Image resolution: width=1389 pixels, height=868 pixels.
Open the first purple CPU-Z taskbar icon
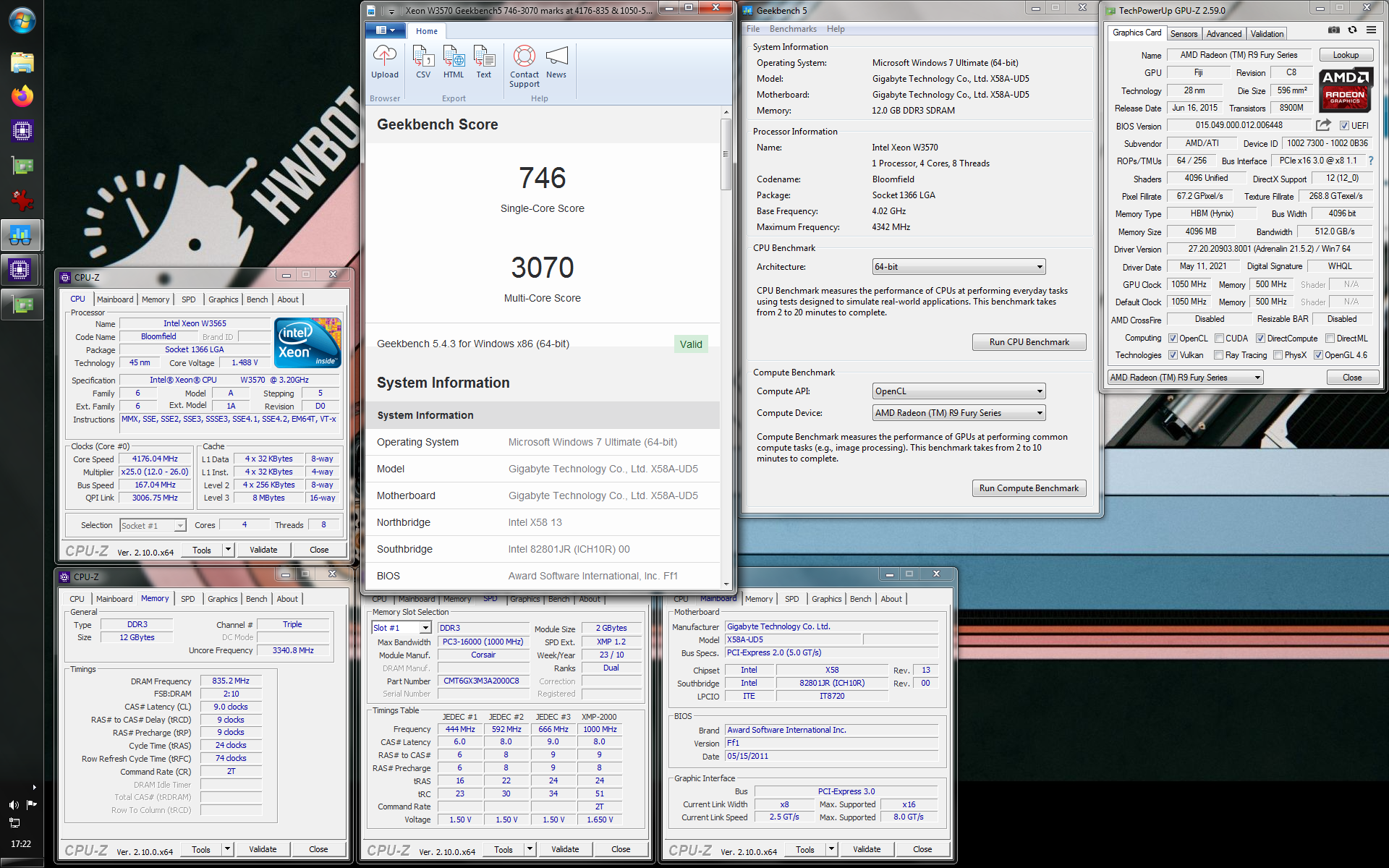coord(22,131)
